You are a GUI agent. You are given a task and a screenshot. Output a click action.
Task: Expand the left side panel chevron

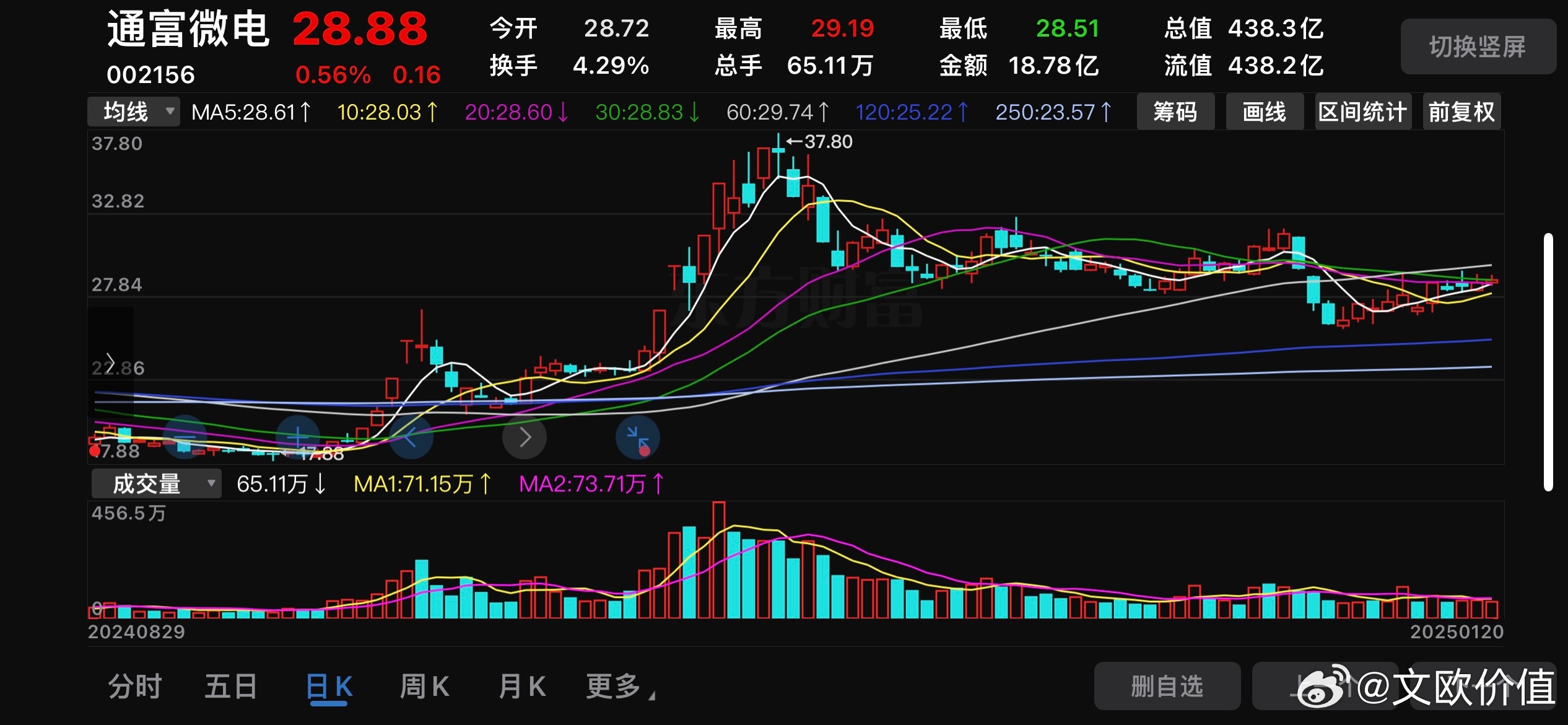tap(110, 362)
